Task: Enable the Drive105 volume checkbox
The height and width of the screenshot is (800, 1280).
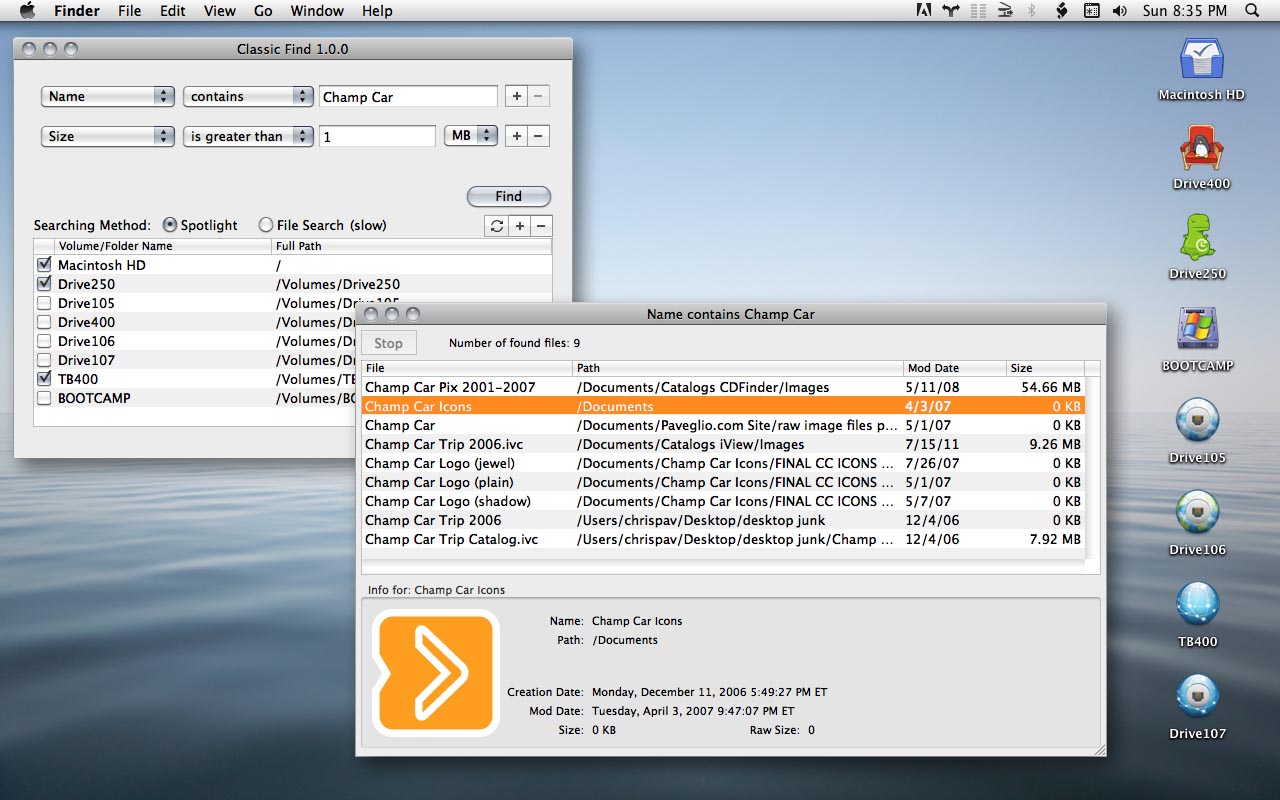Action: tap(44, 303)
